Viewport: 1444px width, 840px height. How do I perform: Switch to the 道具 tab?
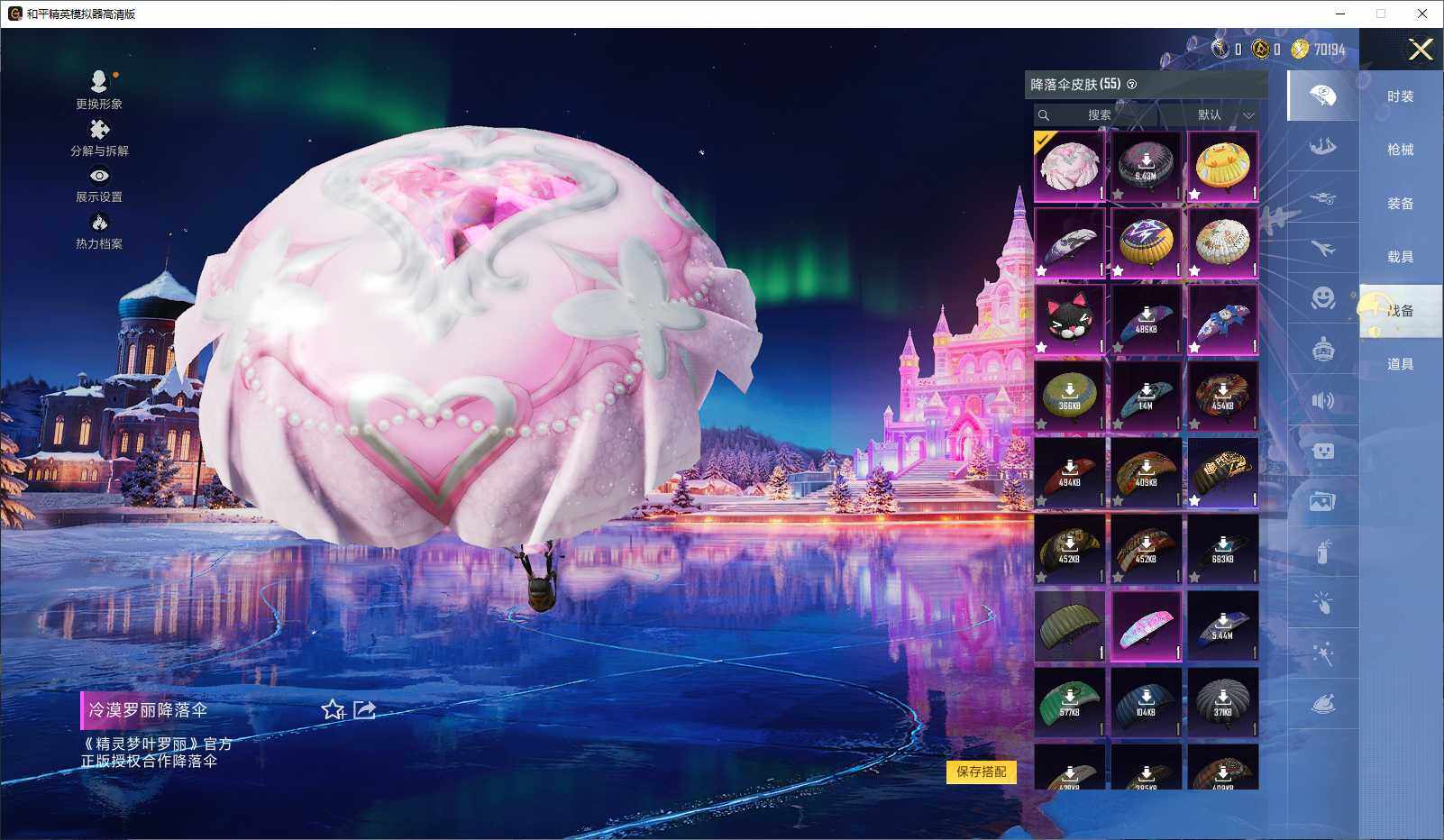pyautogui.click(x=1401, y=364)
